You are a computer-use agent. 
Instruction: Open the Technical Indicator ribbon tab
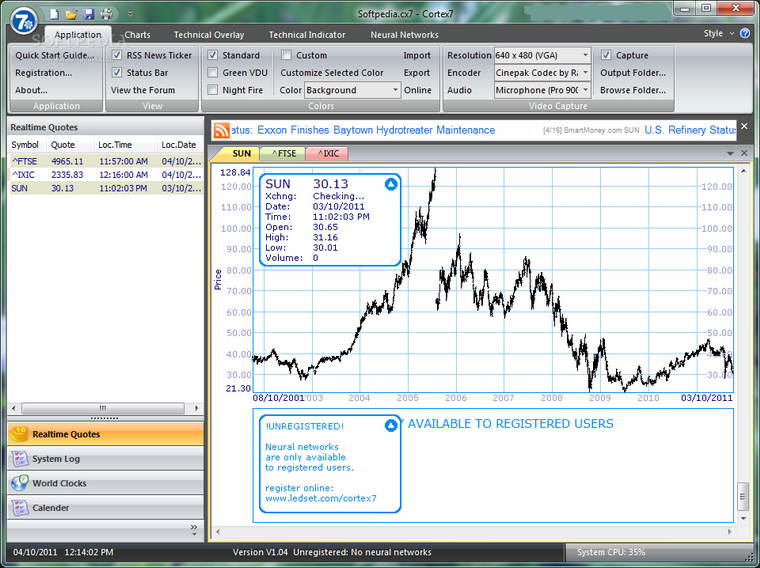tap(307, 35)
